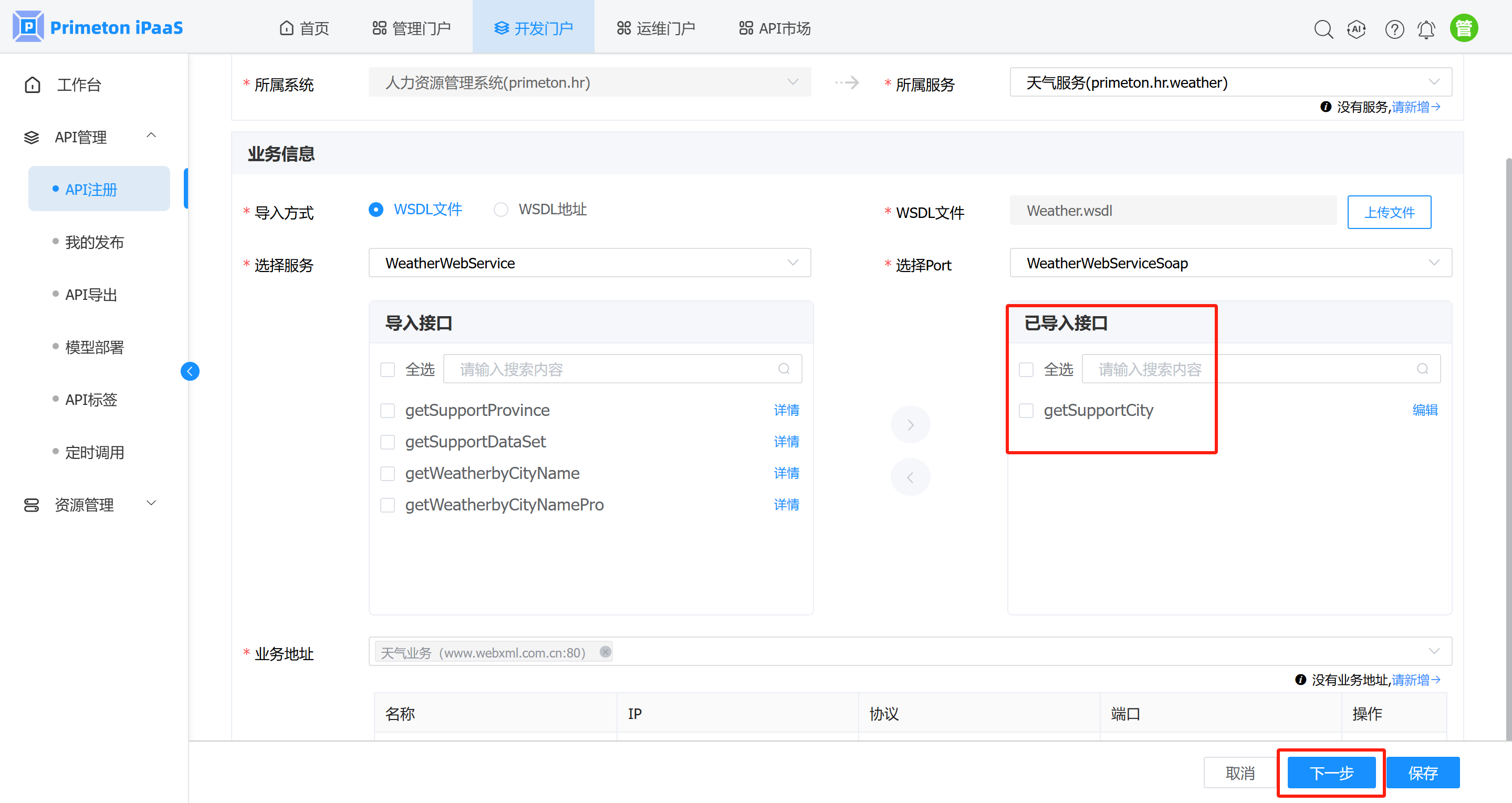The width and height of the screenshot is (1512, 803).
Task: Open the AI assistant icon
Action: pos(1356,29)
